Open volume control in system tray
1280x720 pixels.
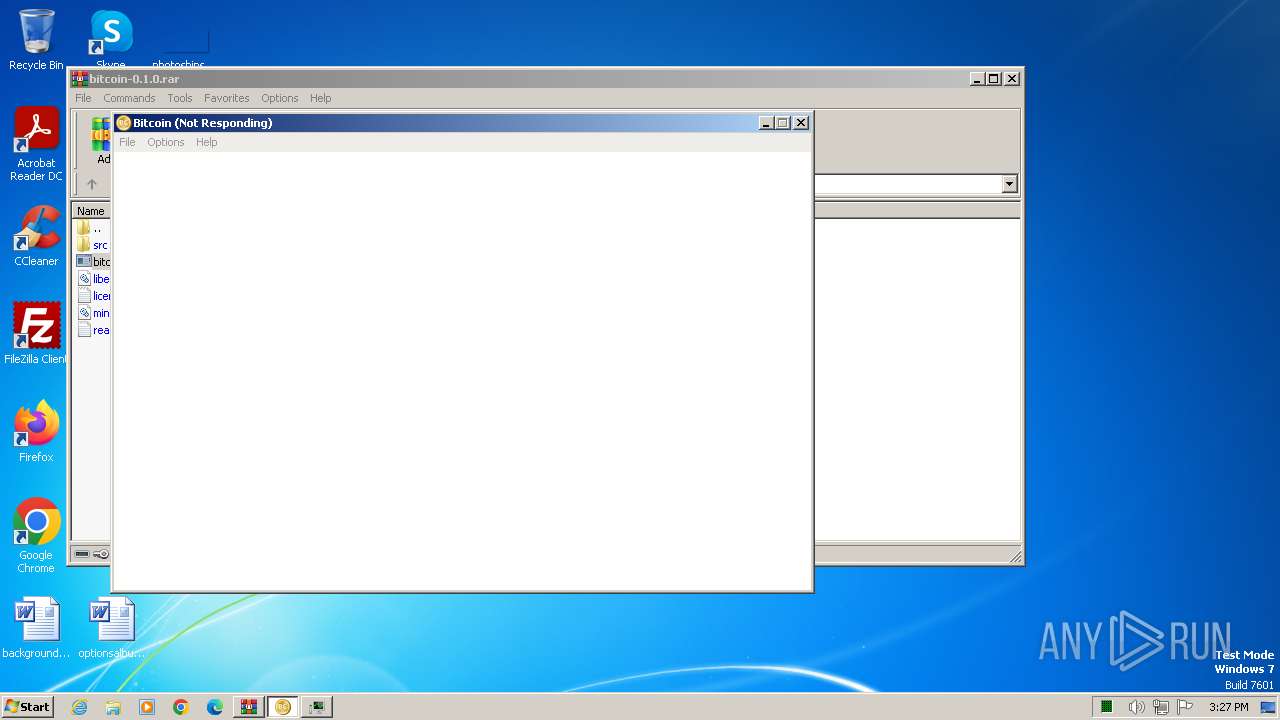pyautogui.click(x=1136, y=707)
